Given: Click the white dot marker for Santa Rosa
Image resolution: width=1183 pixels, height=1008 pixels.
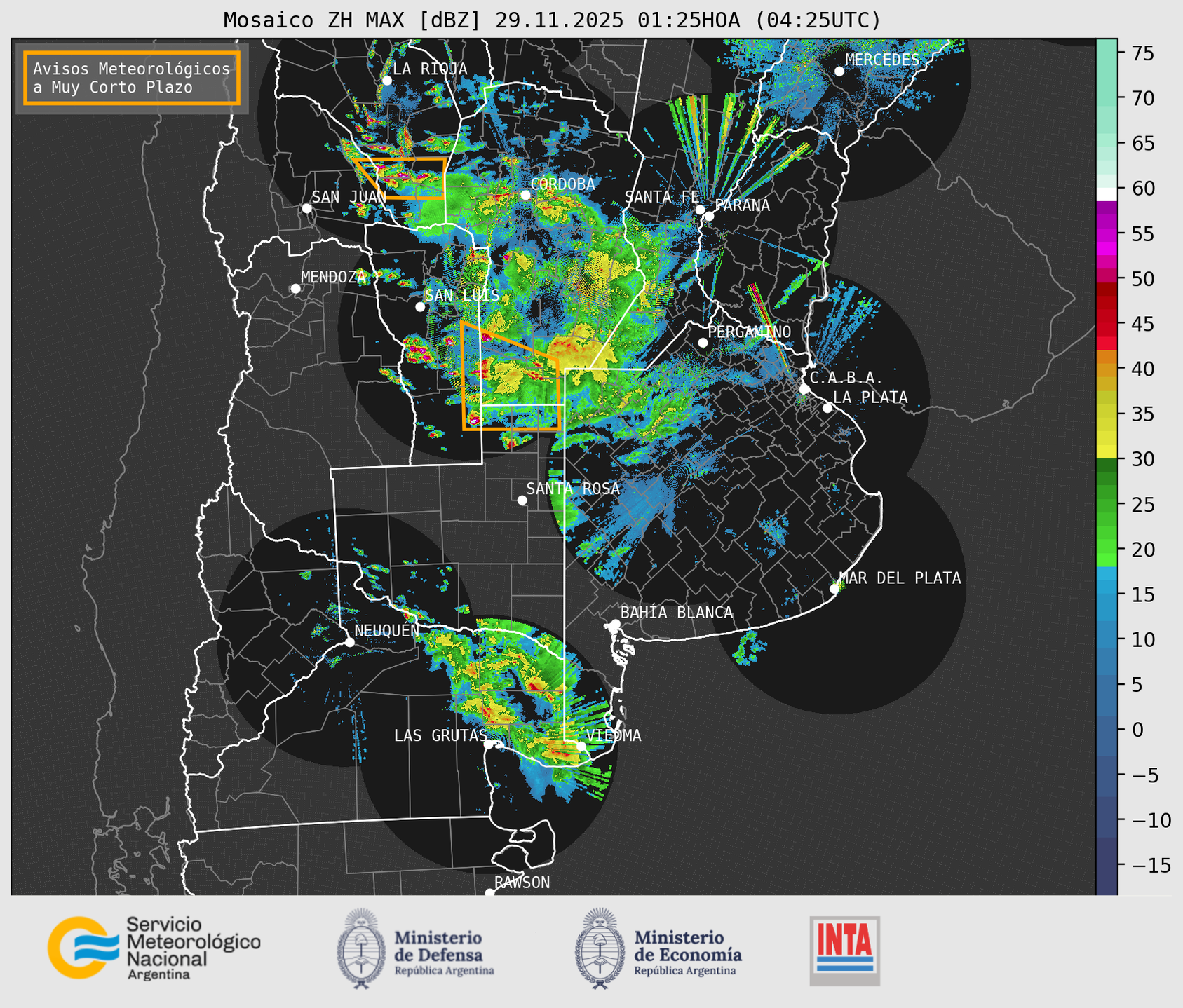Looking at the screenshot, I should (522, 500).
